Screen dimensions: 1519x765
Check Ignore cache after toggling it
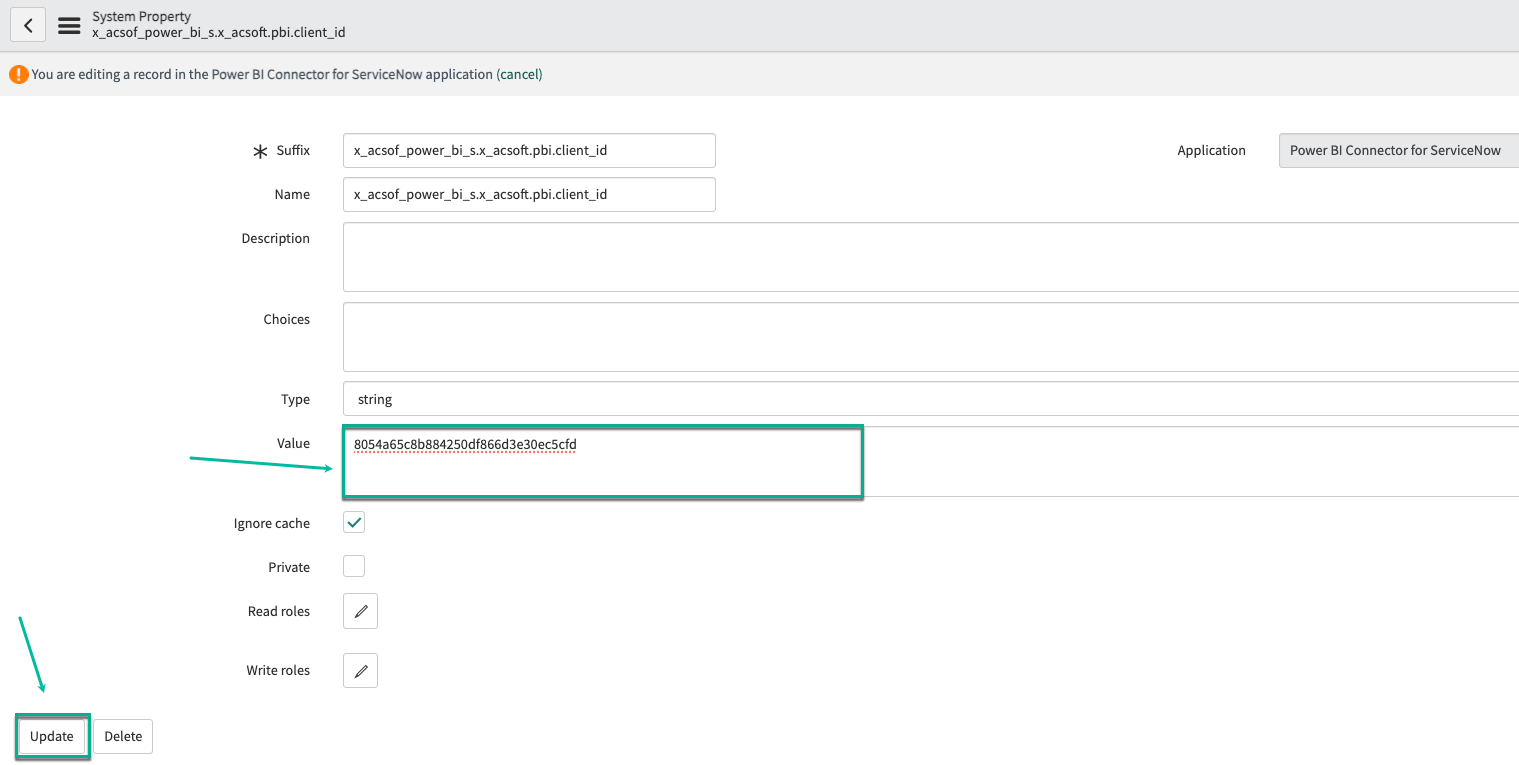click(x=353, y=522)
